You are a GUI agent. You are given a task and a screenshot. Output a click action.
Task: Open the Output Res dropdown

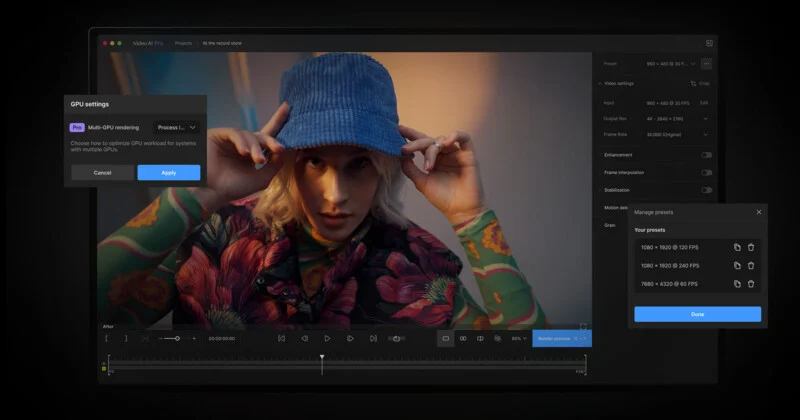[677, 119]
